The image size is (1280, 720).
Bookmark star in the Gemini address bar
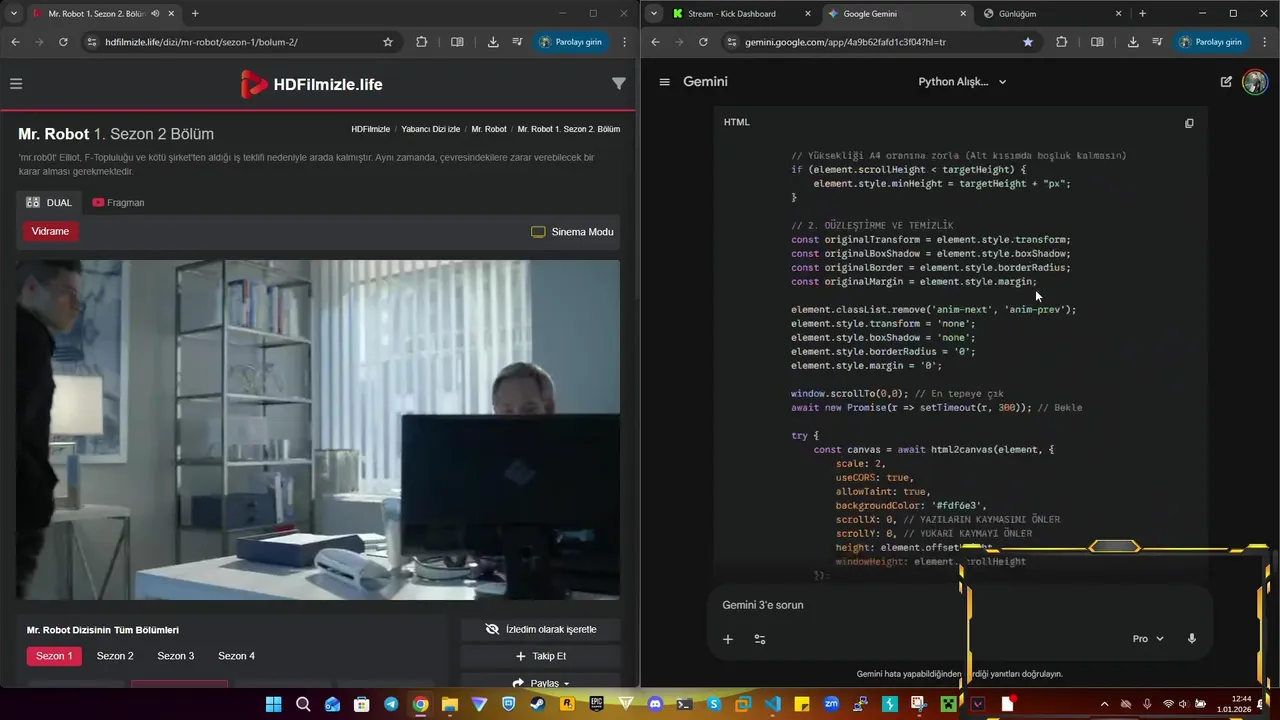coord(1028,42)
